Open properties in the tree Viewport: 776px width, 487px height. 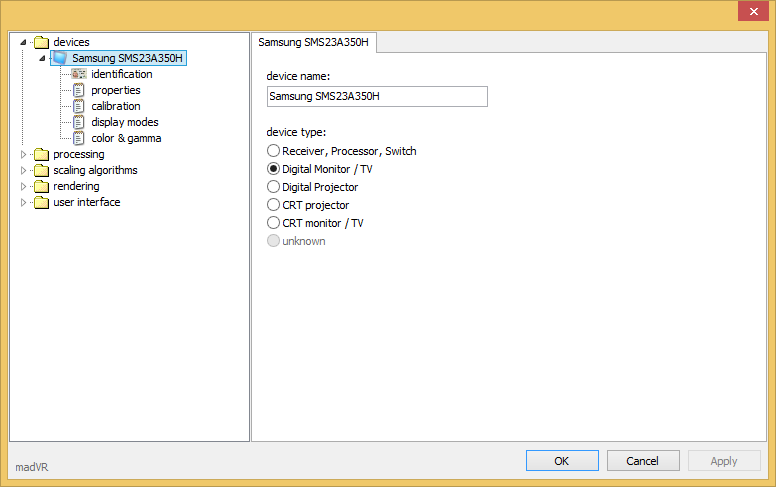click(x=116, y=90)
